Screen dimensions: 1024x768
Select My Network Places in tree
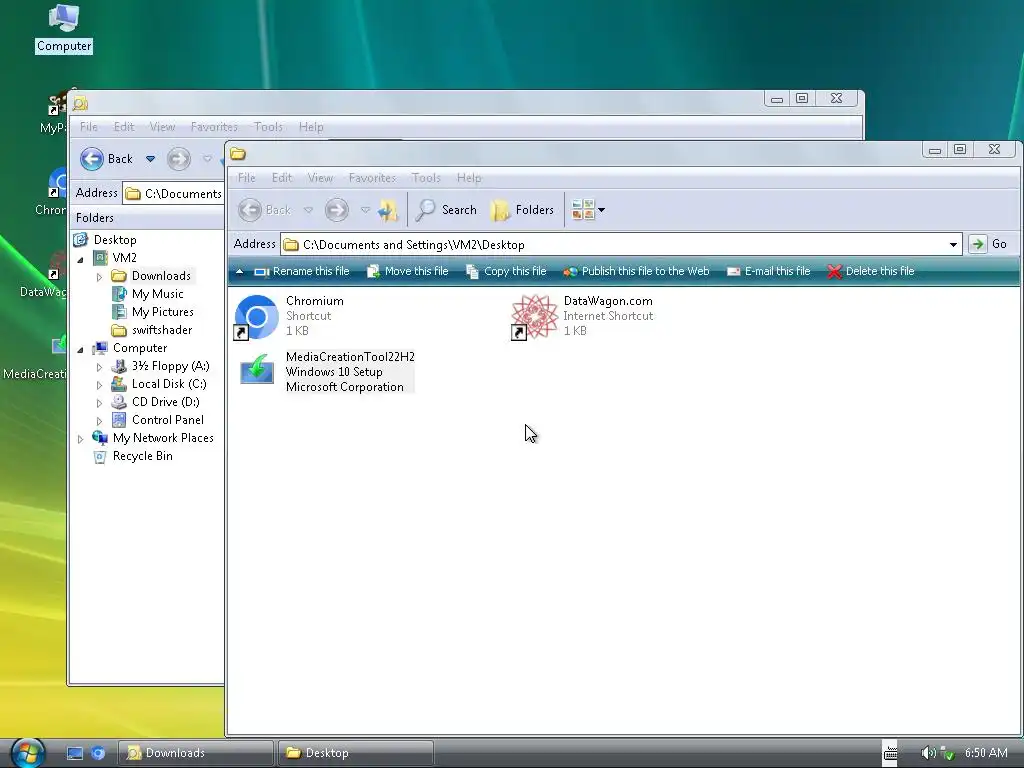pos(163,438)
